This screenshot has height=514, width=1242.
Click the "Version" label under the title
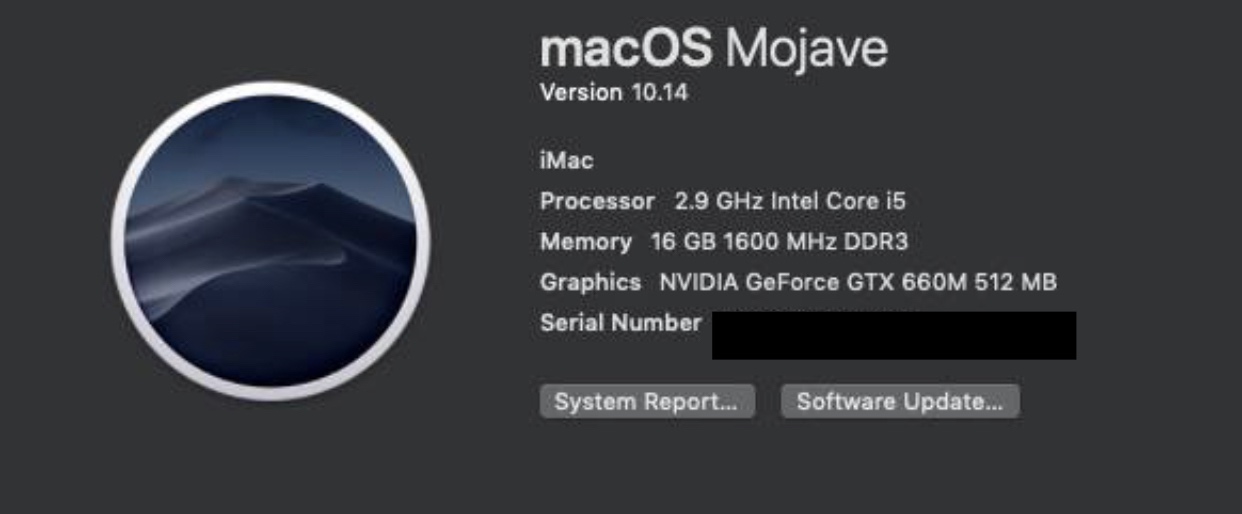click(x=581, y=93)
